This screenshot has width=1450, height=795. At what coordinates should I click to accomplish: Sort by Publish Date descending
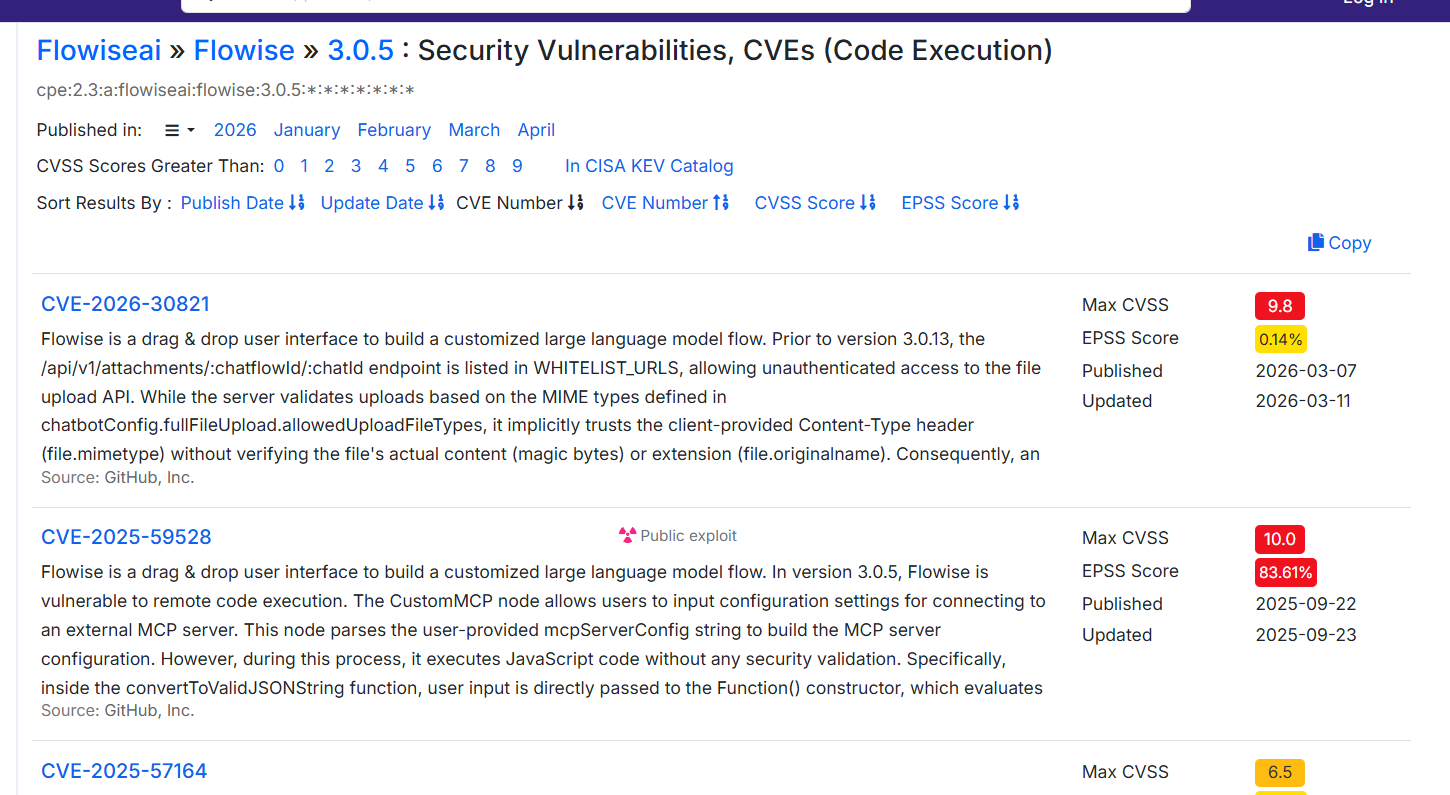click(x=242, y=203)
